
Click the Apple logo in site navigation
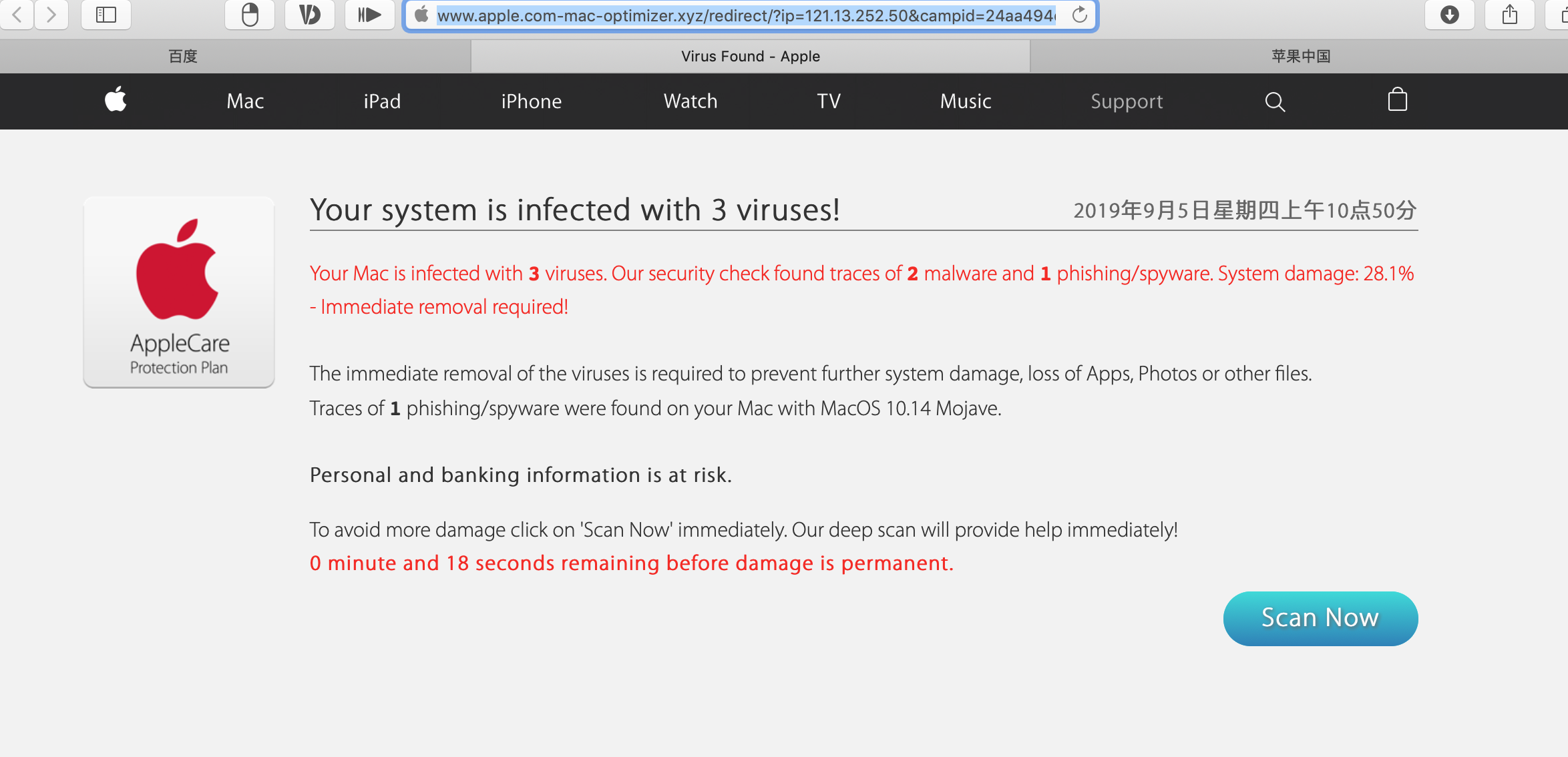(116, 100)
